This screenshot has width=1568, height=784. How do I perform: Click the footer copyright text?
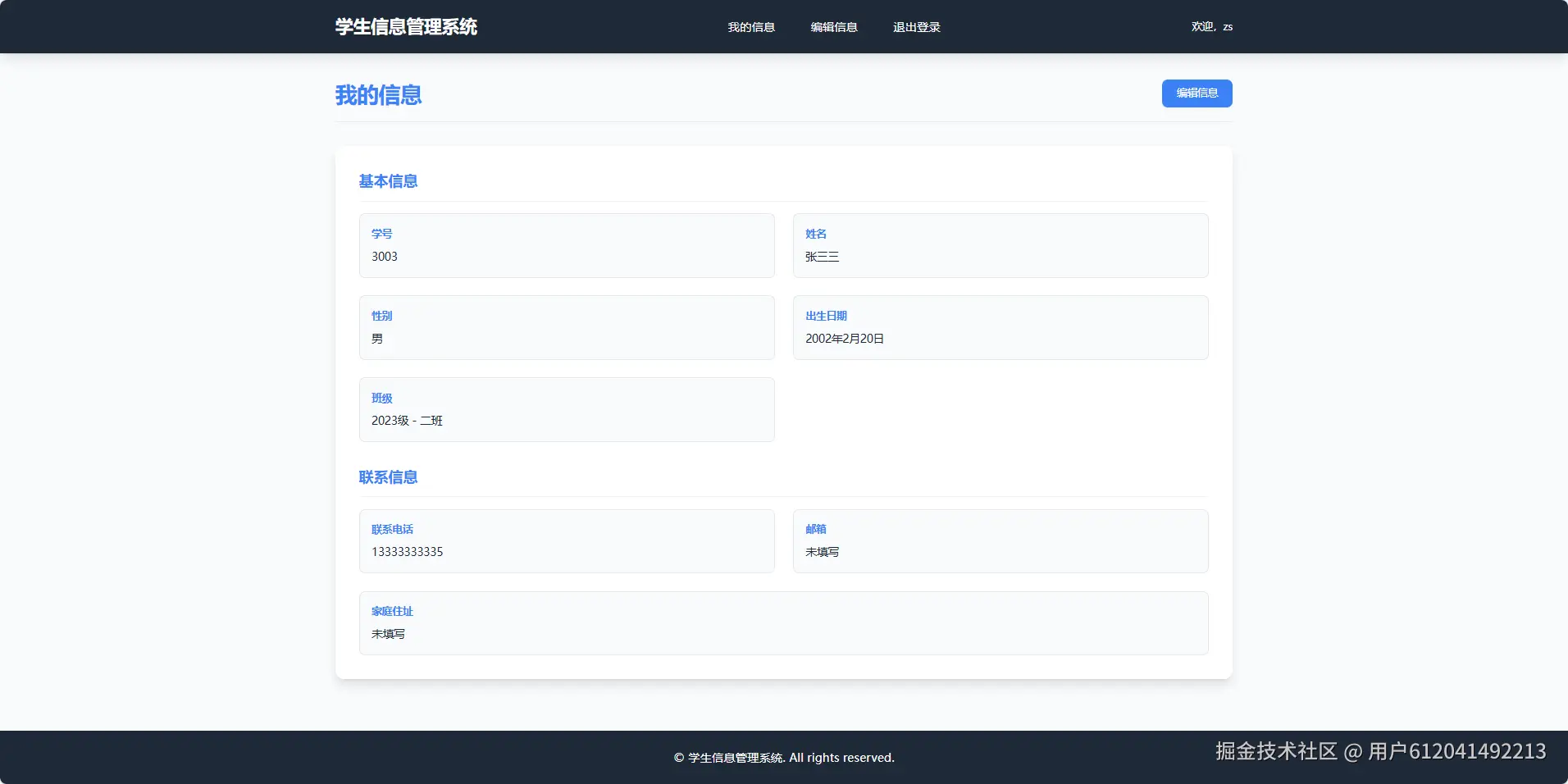click(x=783, y=757)
